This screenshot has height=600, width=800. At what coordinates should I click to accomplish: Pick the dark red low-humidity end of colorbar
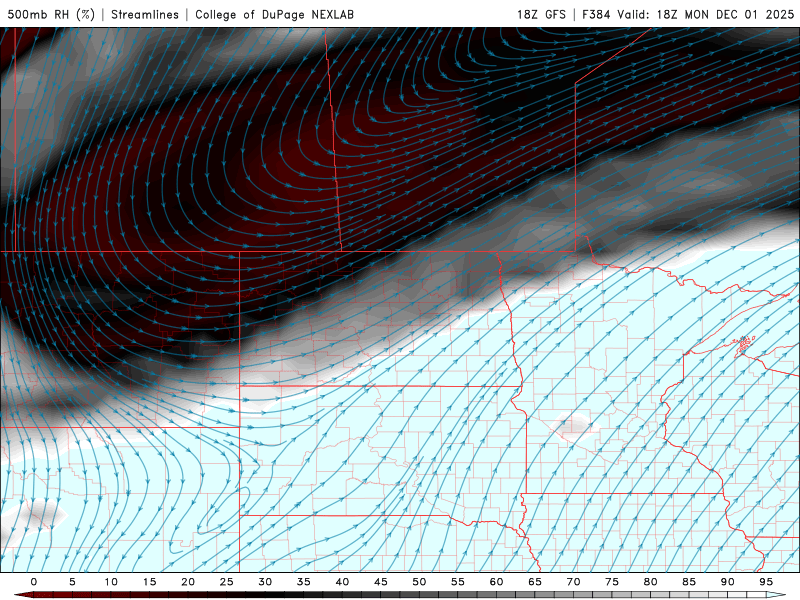24,595
